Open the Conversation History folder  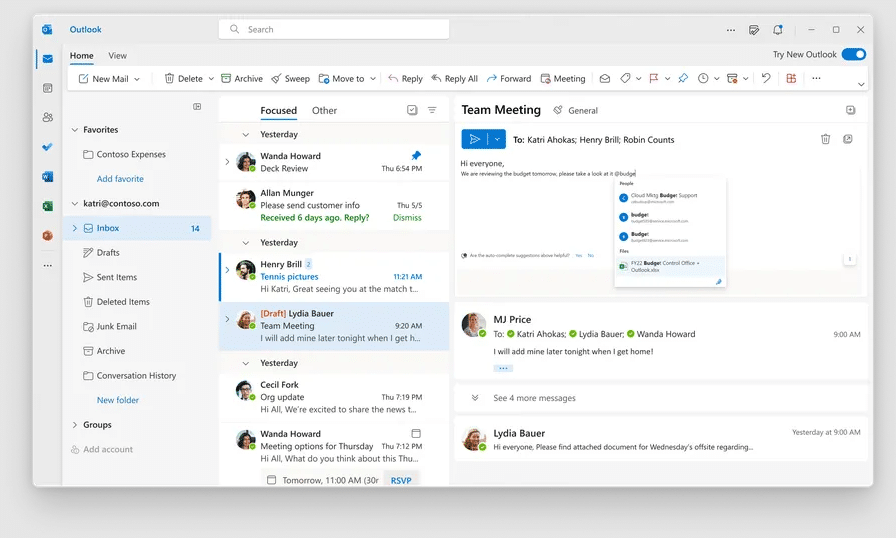click(x=137, y=375)
